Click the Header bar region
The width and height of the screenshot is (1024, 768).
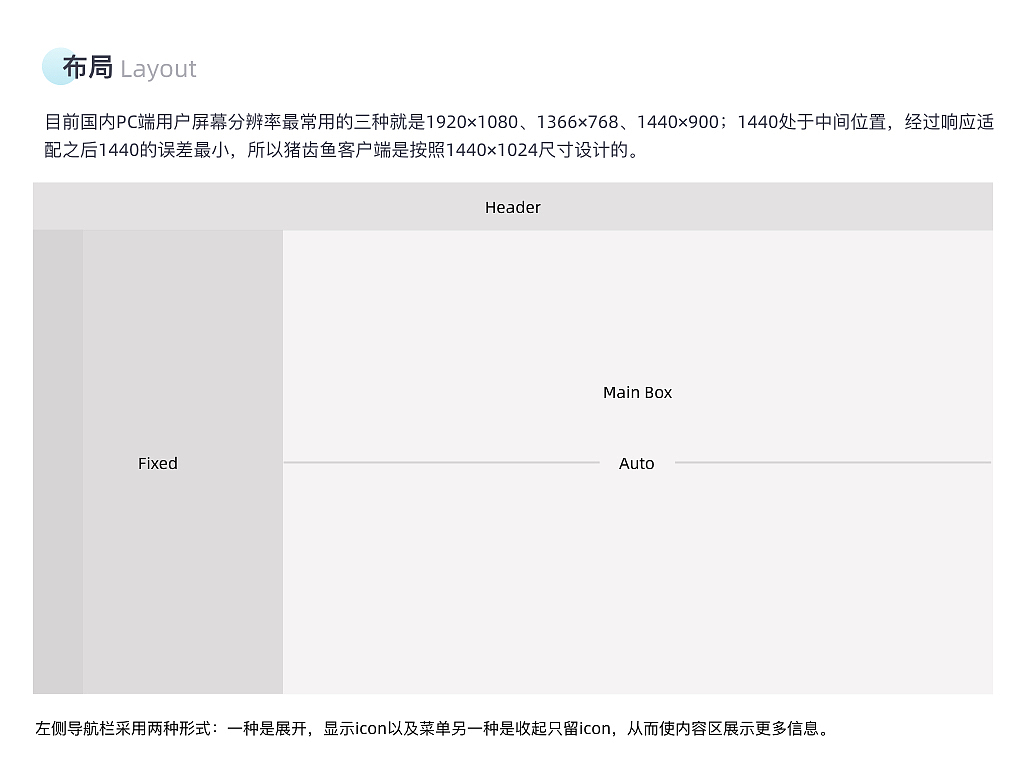pyautogui.click(x=512, y=207)
